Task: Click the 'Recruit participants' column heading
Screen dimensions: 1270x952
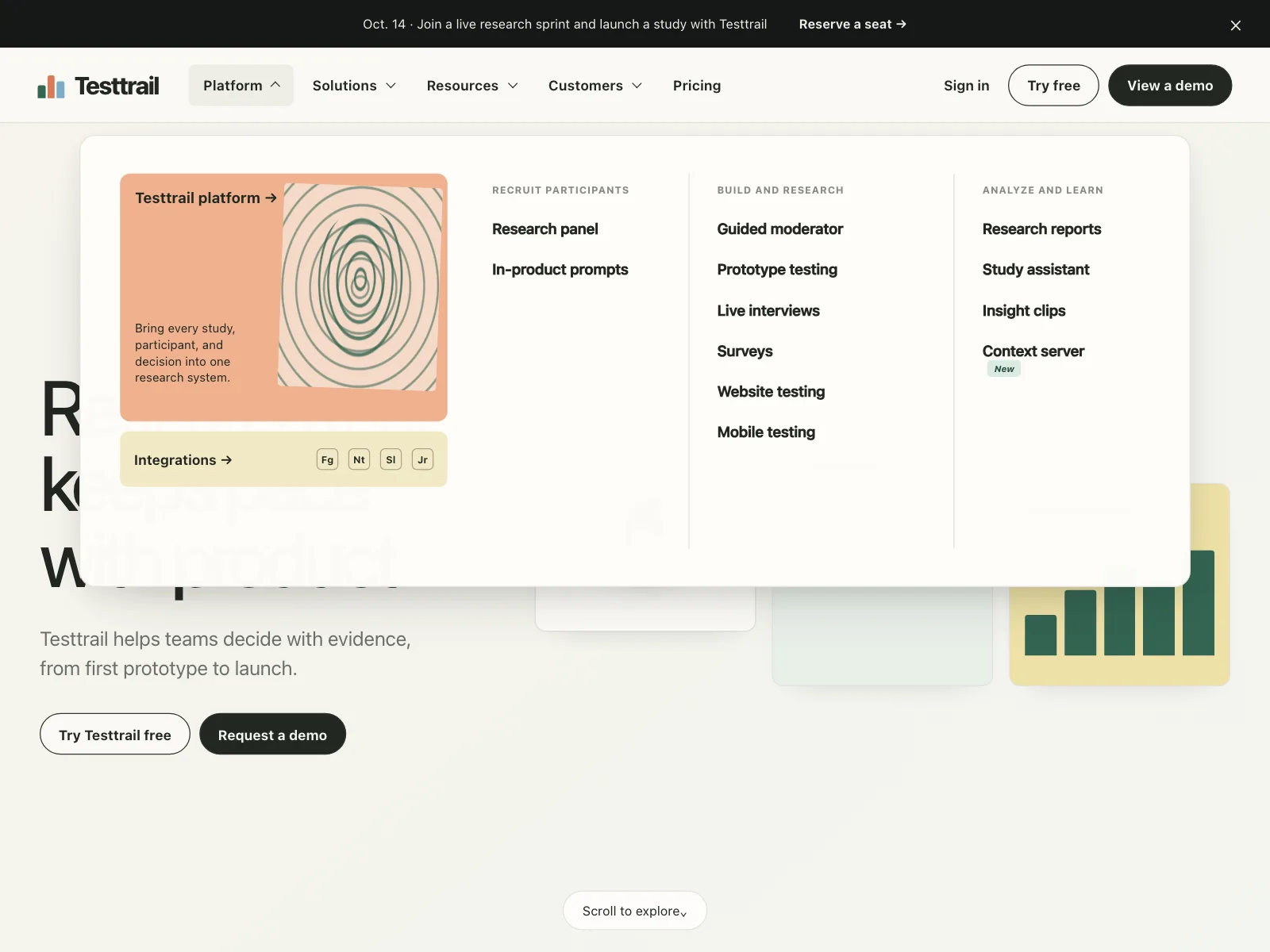Action: [560, 190]
